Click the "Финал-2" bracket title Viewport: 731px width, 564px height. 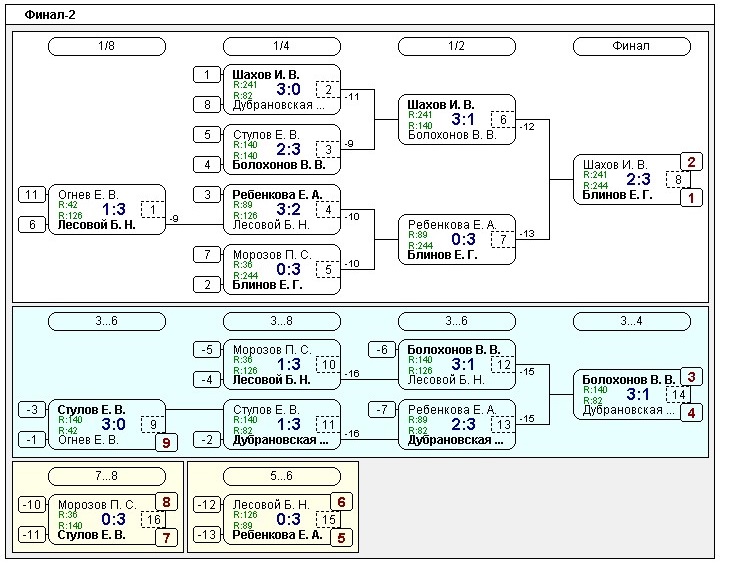point(50,15)
